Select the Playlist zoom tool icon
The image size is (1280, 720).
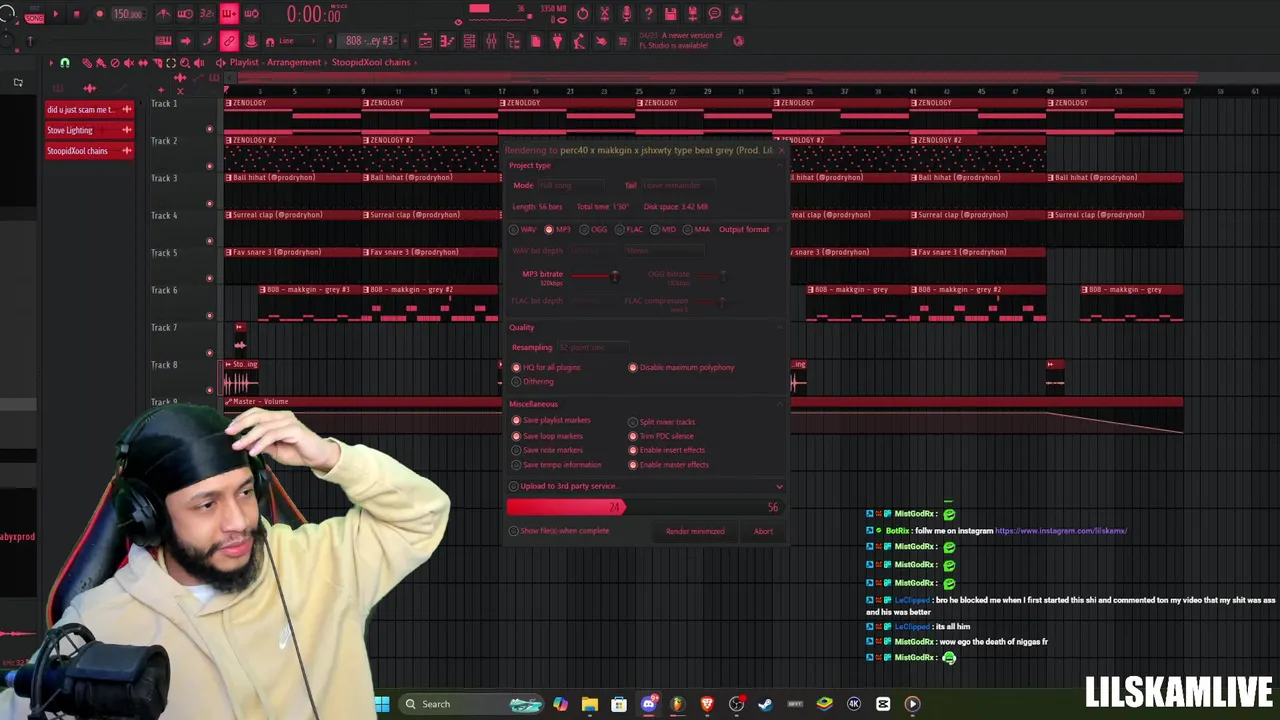tap(184, 62)
